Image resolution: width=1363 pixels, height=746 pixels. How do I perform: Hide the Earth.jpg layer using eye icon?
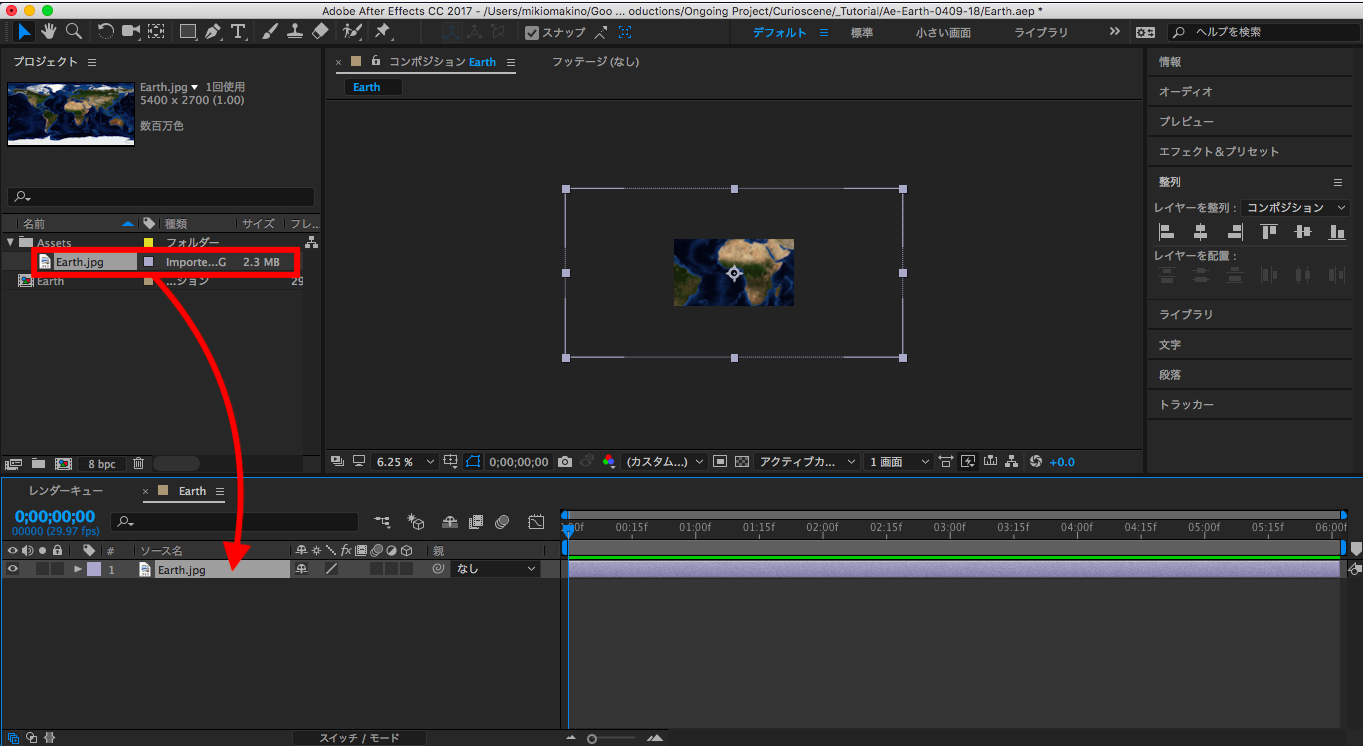[13, 569]
